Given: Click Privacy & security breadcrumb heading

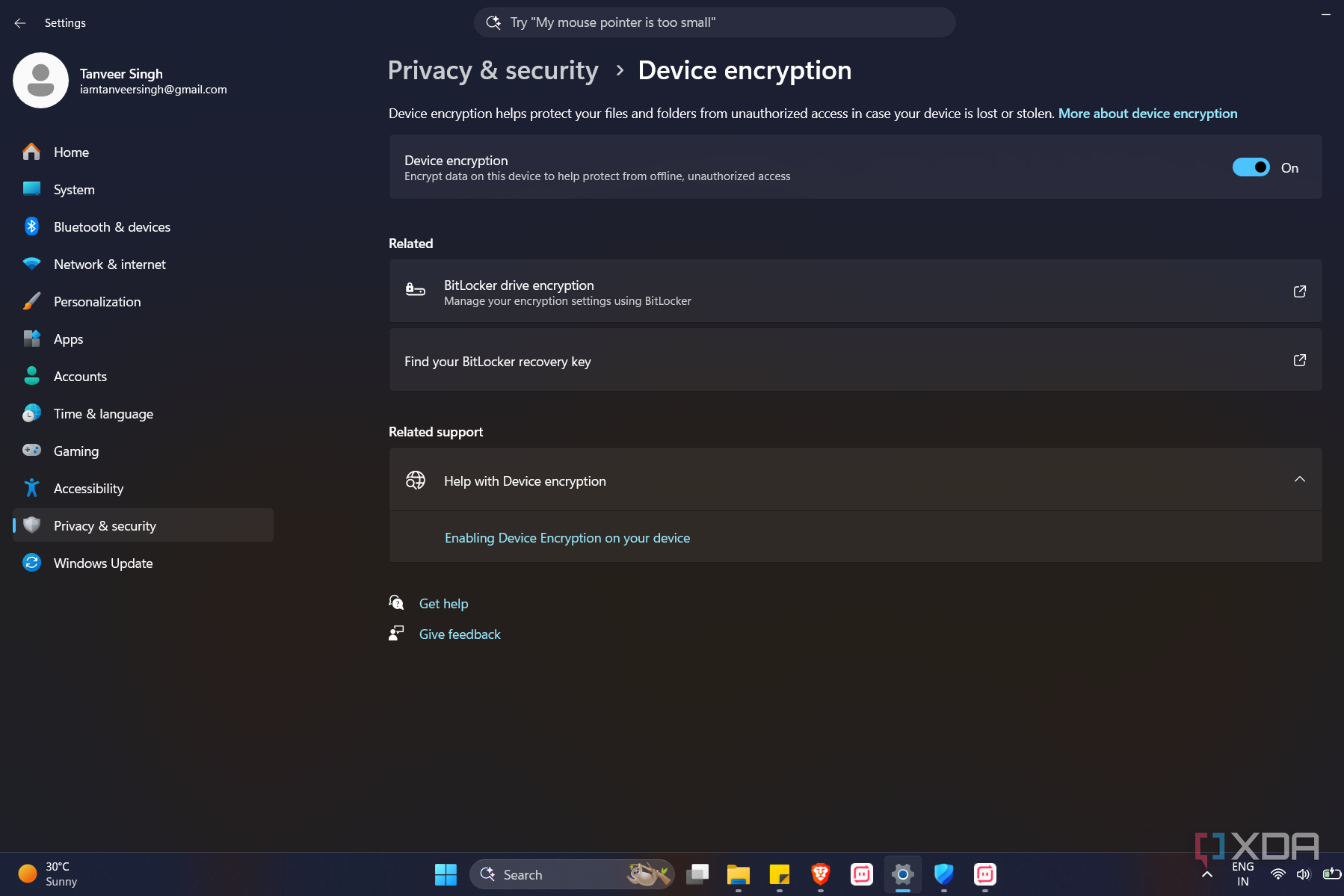Looking at the screenshot, I should click(493, 70).
